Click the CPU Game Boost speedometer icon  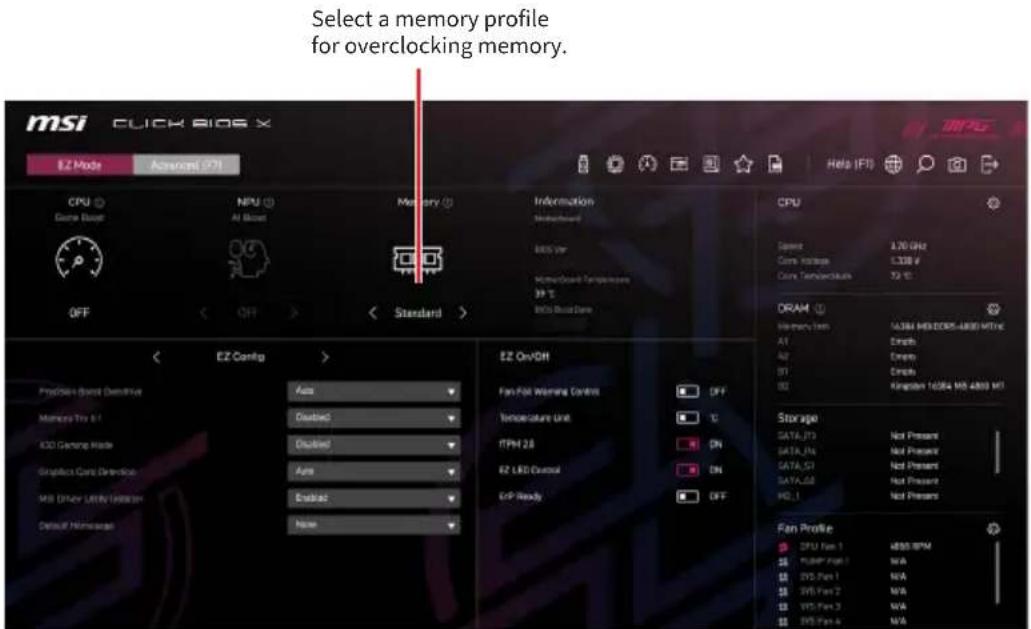(x=79, y=258)
